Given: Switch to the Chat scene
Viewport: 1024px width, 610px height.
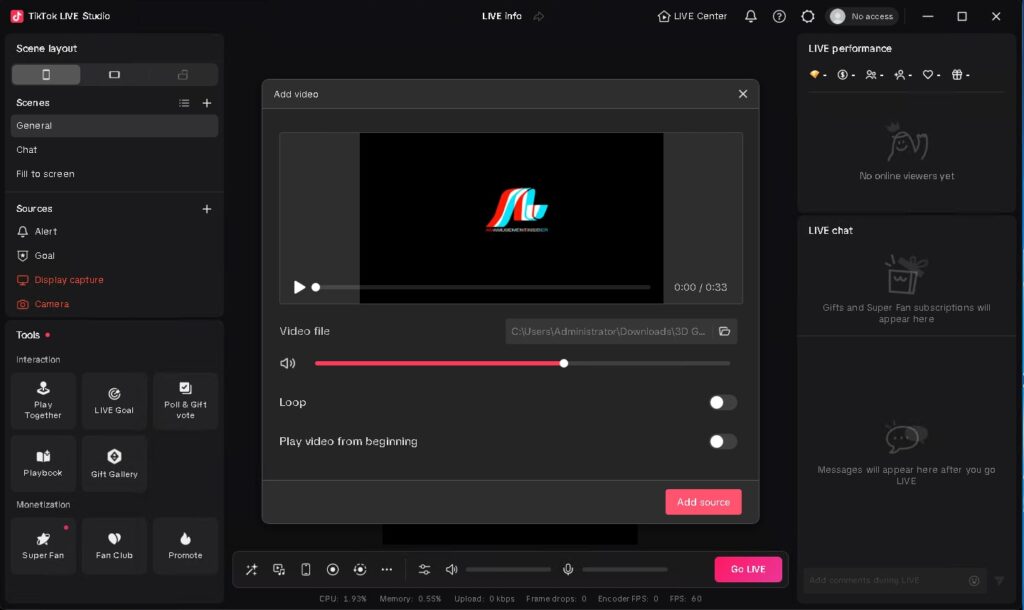Looking at the screenshot, I should (27, 149).
